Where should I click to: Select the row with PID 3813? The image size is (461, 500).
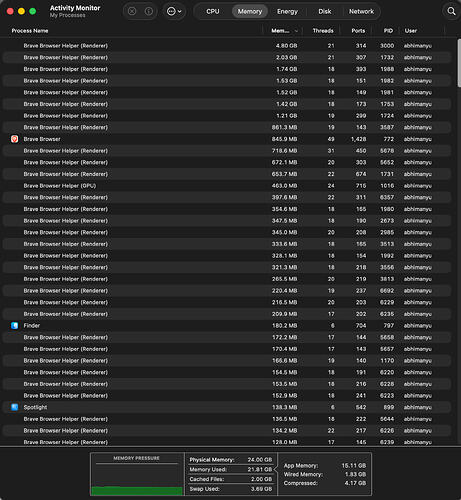pos(227,279)
